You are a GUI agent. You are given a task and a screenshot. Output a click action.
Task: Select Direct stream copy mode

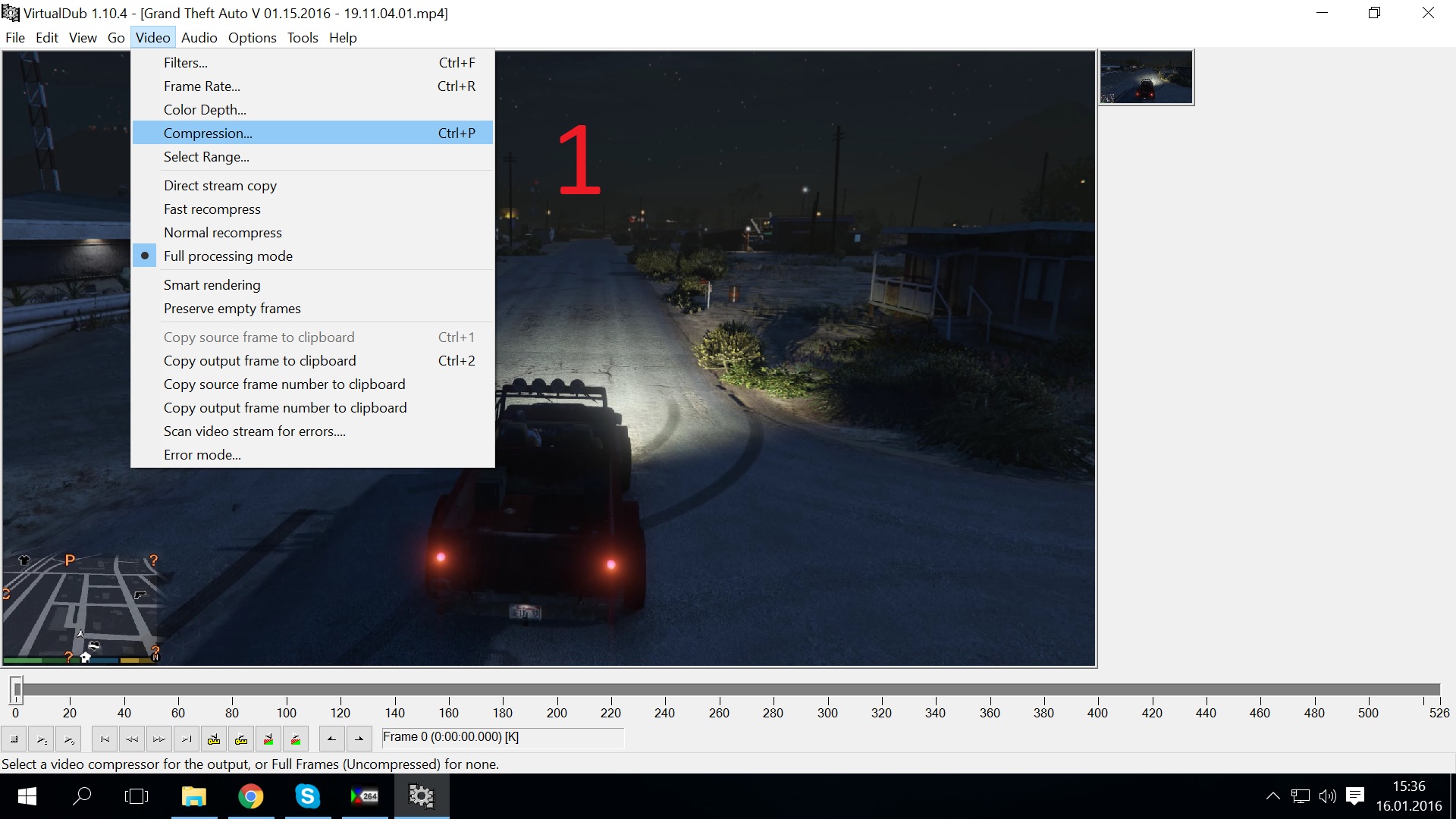click(220, 186)
